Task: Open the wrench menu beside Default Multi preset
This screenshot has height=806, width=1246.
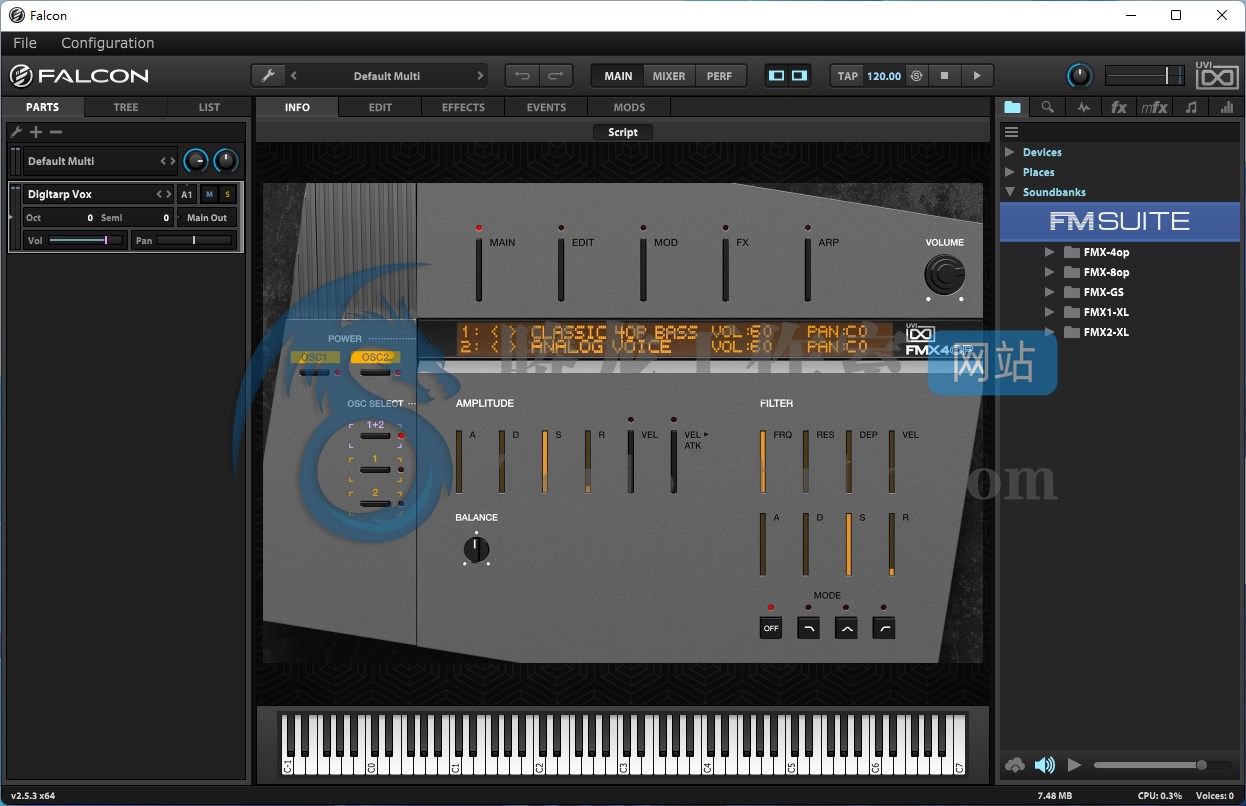Action: click(267, 76)
